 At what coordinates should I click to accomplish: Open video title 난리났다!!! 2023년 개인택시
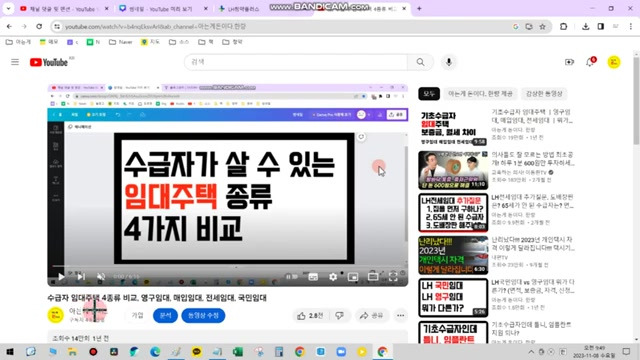click(533, 244)
